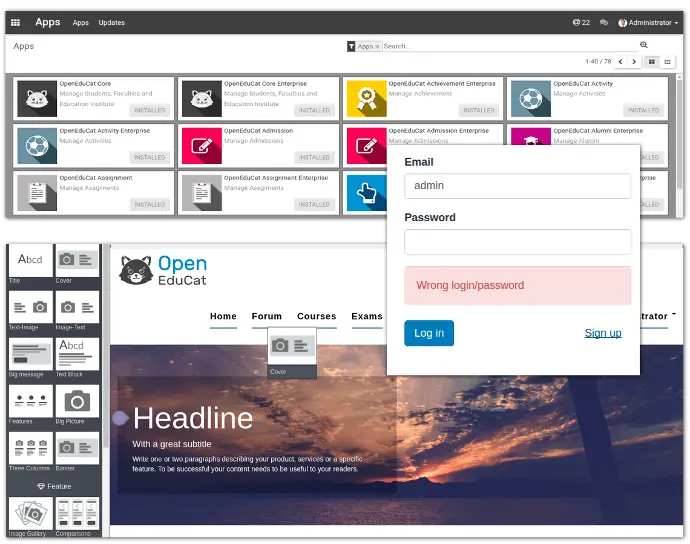
Task: Open the Updates menu item
Action: [111, 22]
